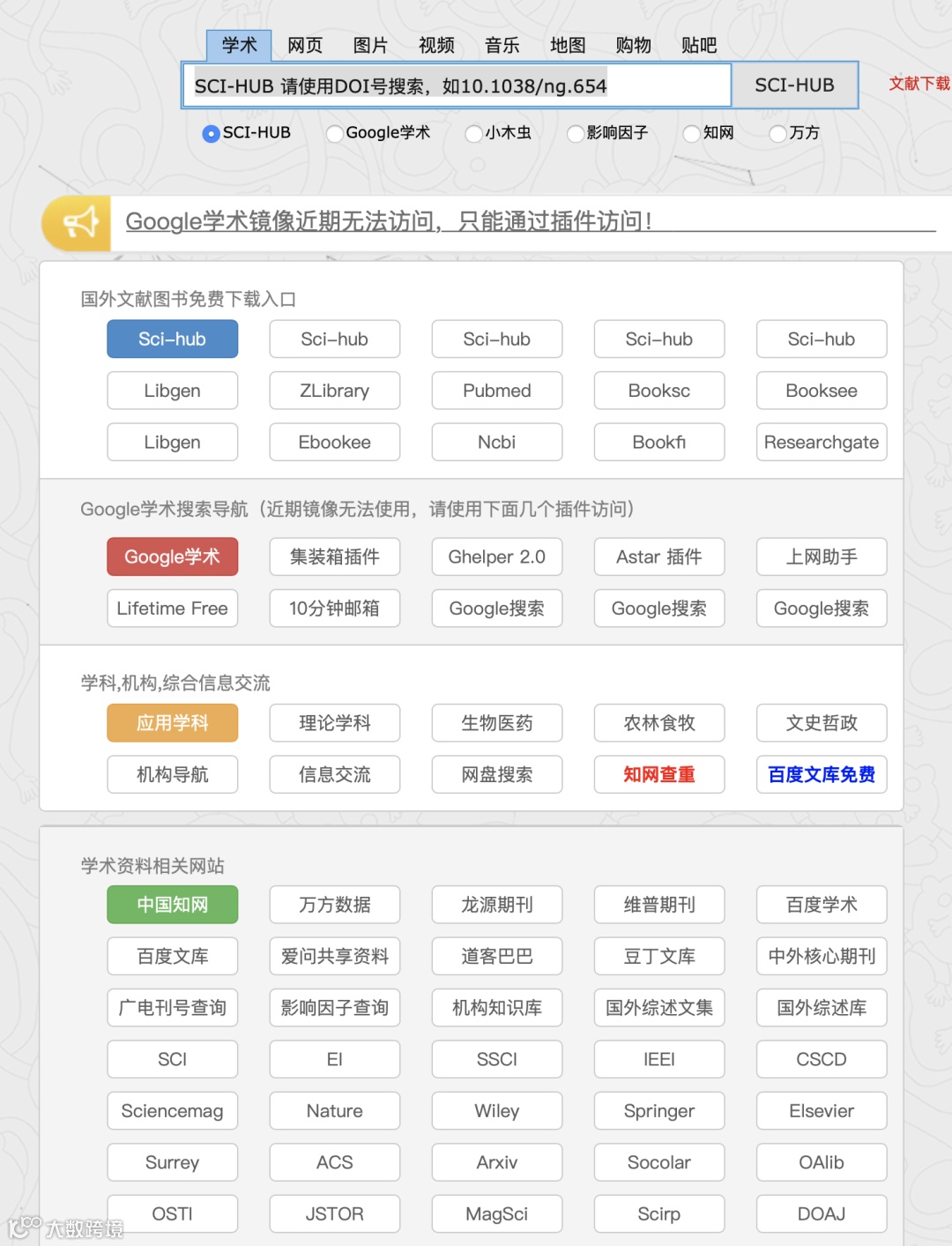Open the 信息交流 button

[335, 774]
